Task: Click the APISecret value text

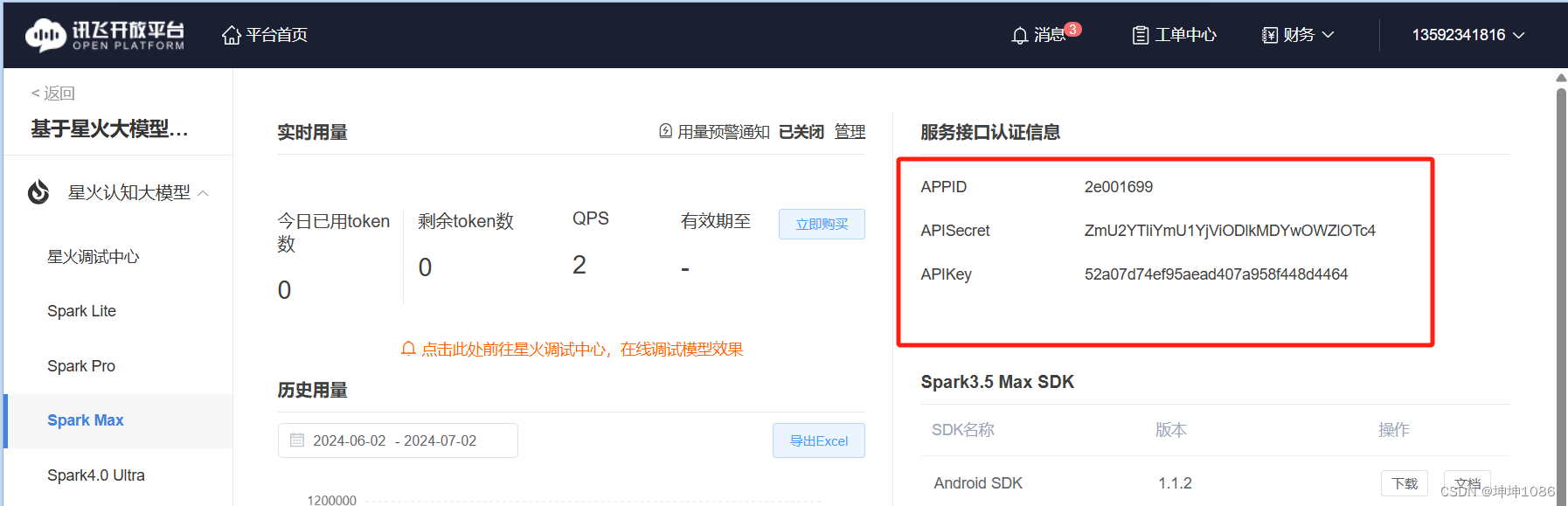Action: point(1230,231)
